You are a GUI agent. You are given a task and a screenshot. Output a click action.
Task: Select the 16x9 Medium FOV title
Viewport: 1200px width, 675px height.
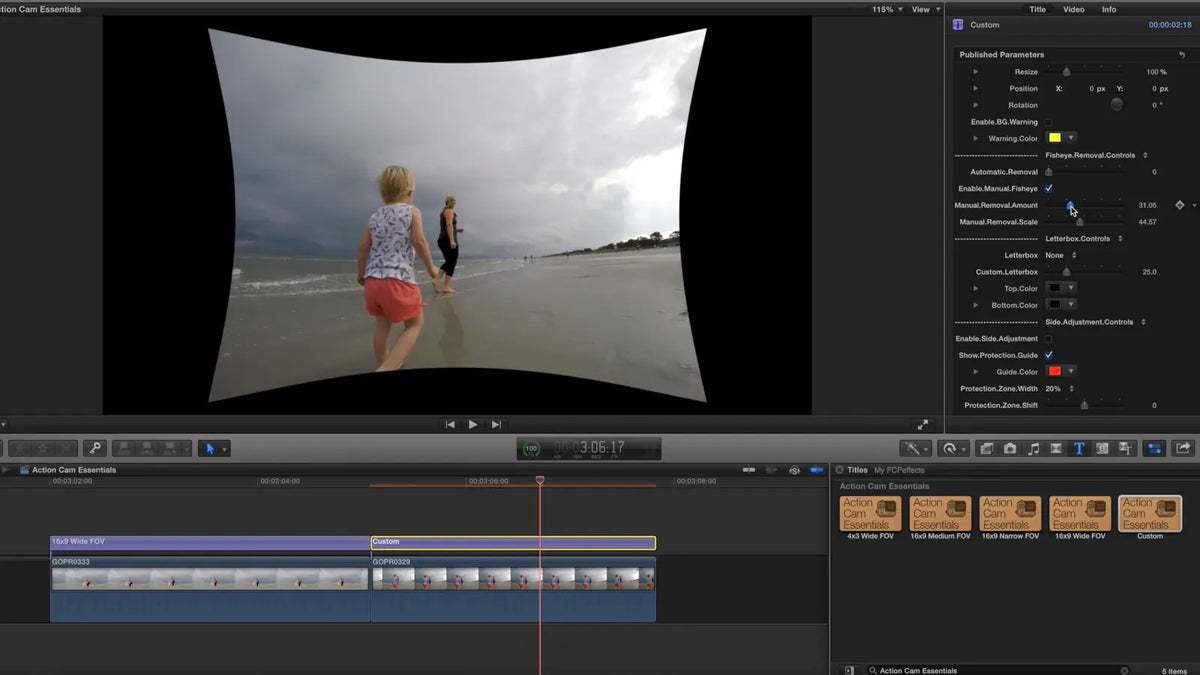tap(940, 513)
